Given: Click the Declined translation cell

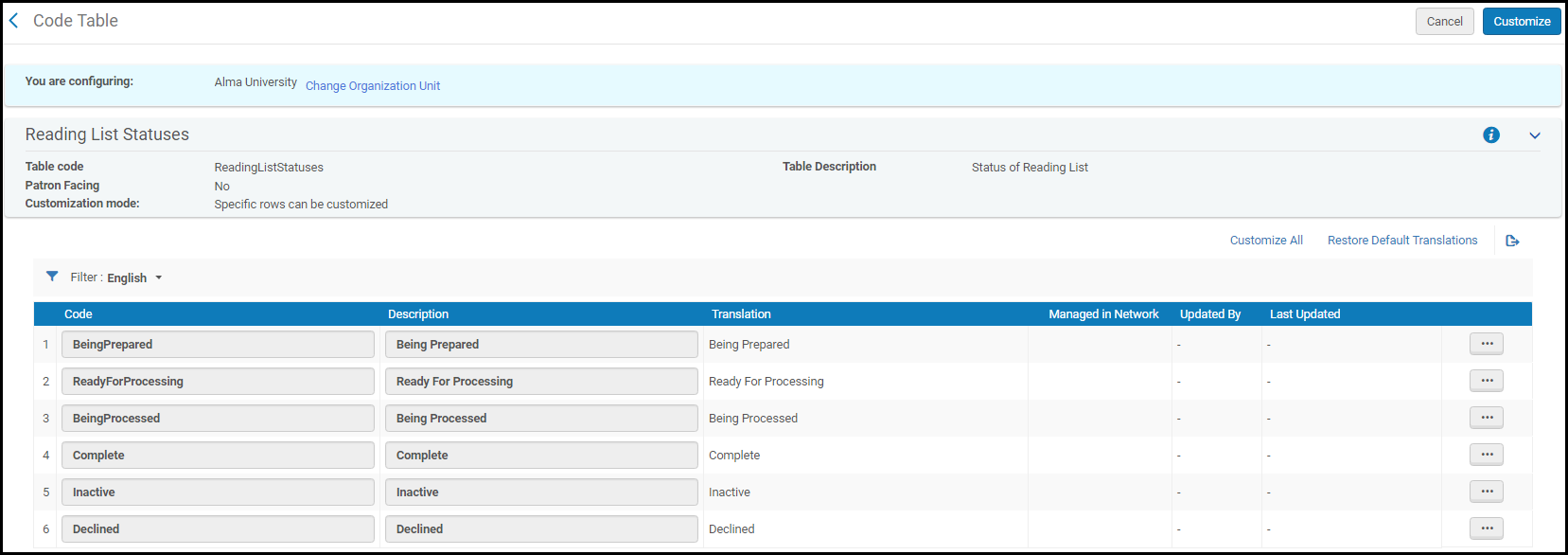Looking at the screenshot, I should (x=731, y=529).
